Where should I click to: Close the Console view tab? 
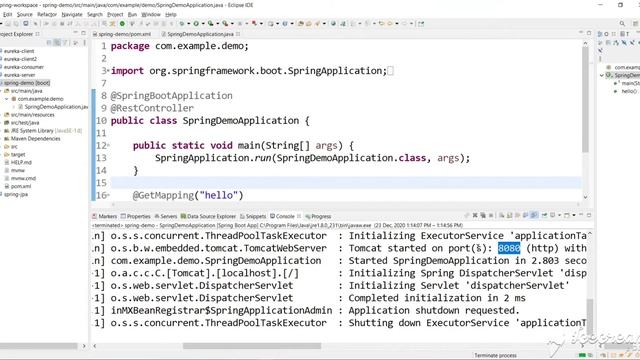(299, 216)
